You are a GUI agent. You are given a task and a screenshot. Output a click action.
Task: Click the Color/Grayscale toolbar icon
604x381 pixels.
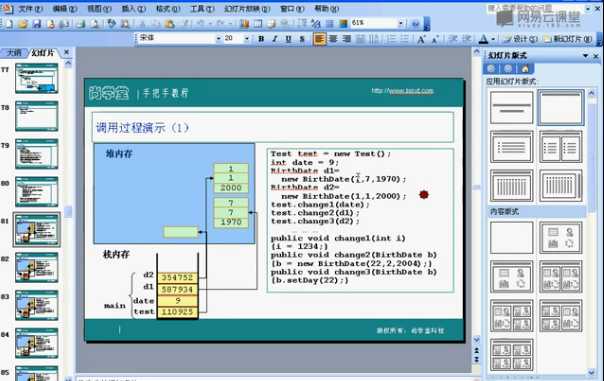pyautogui.click(x=343, y=23)
